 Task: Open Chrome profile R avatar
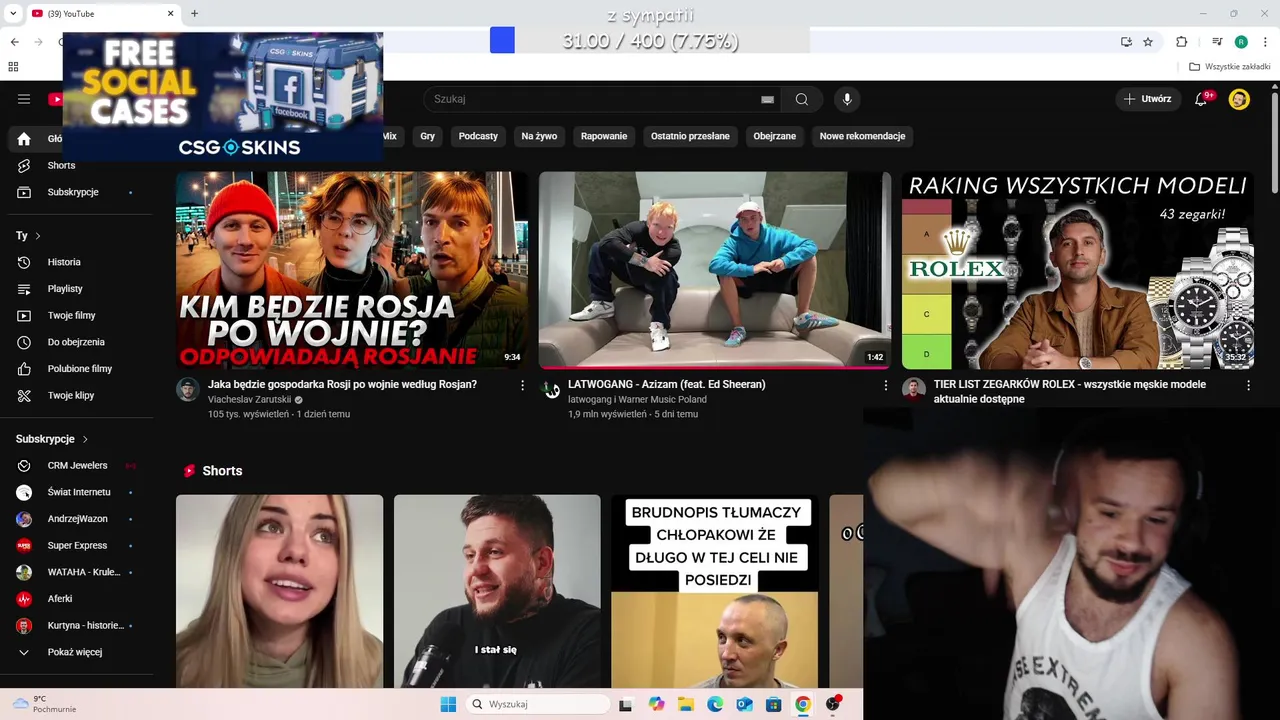tap(1241, 42)
